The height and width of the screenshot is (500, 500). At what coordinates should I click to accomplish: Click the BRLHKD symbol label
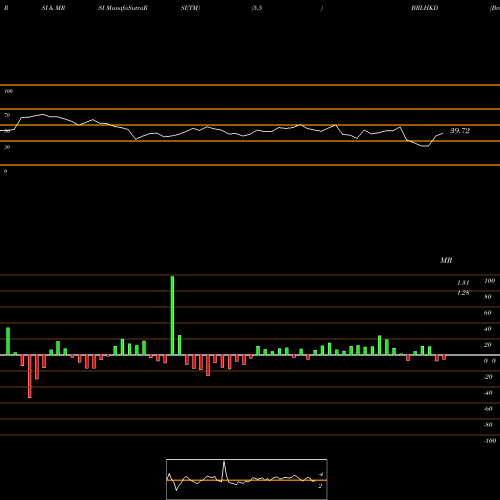(x=424, y=8)
